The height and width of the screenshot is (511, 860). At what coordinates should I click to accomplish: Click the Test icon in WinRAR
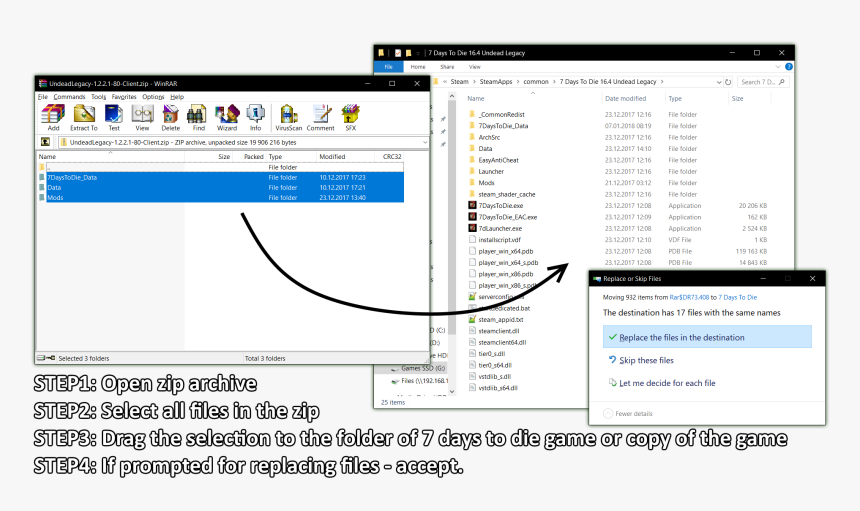(114, 117)
